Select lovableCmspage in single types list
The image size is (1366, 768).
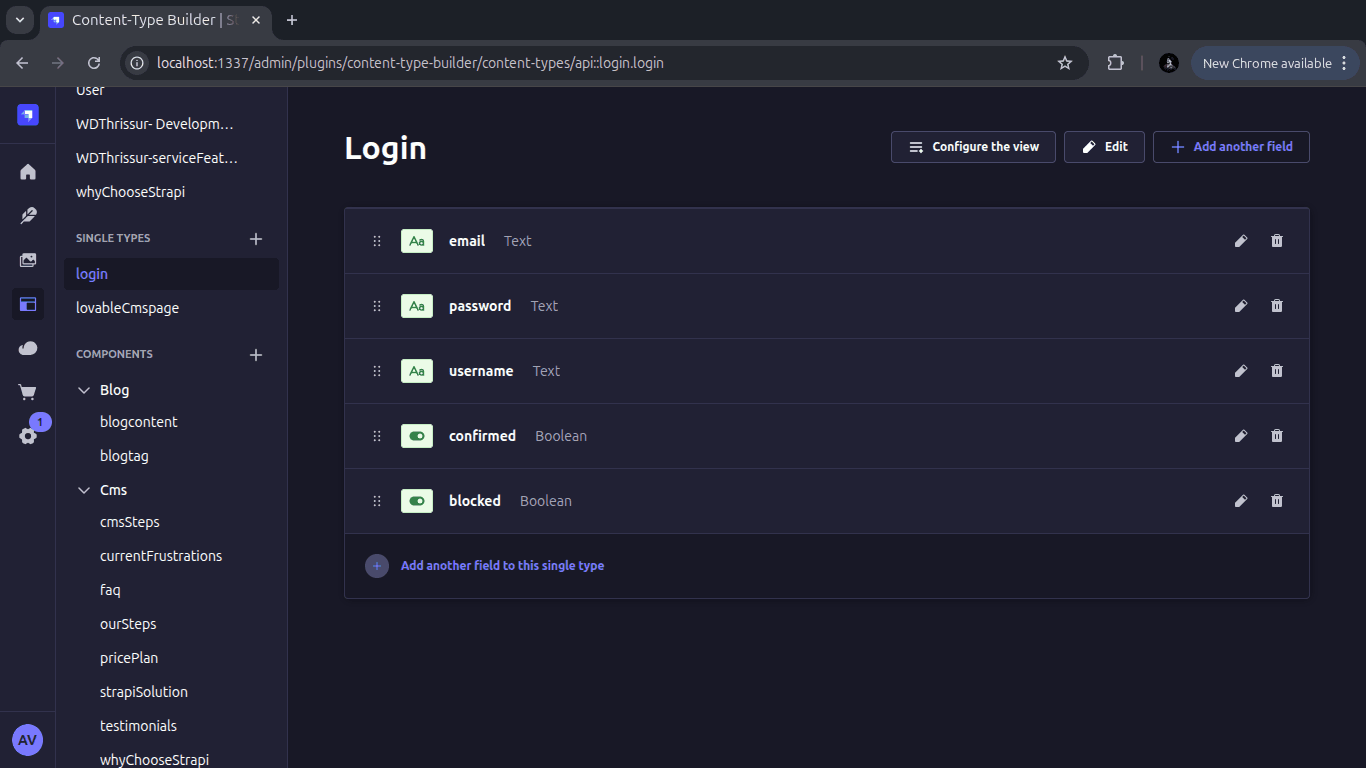127,308
